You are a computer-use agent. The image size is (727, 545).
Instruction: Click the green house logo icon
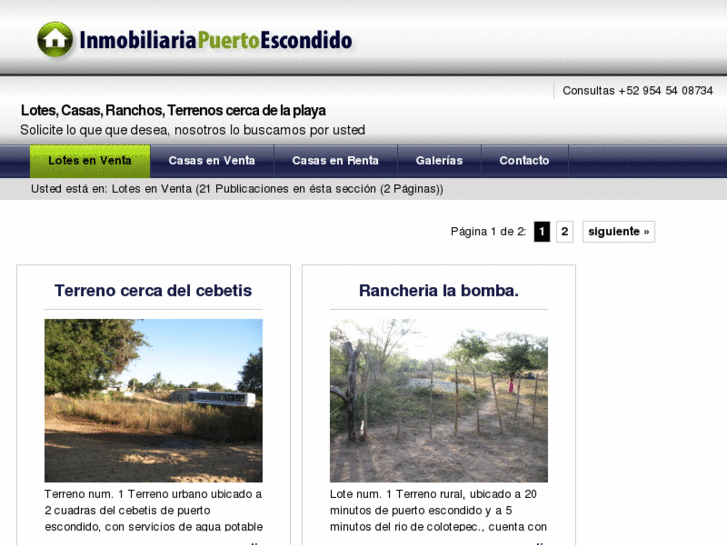55,39
